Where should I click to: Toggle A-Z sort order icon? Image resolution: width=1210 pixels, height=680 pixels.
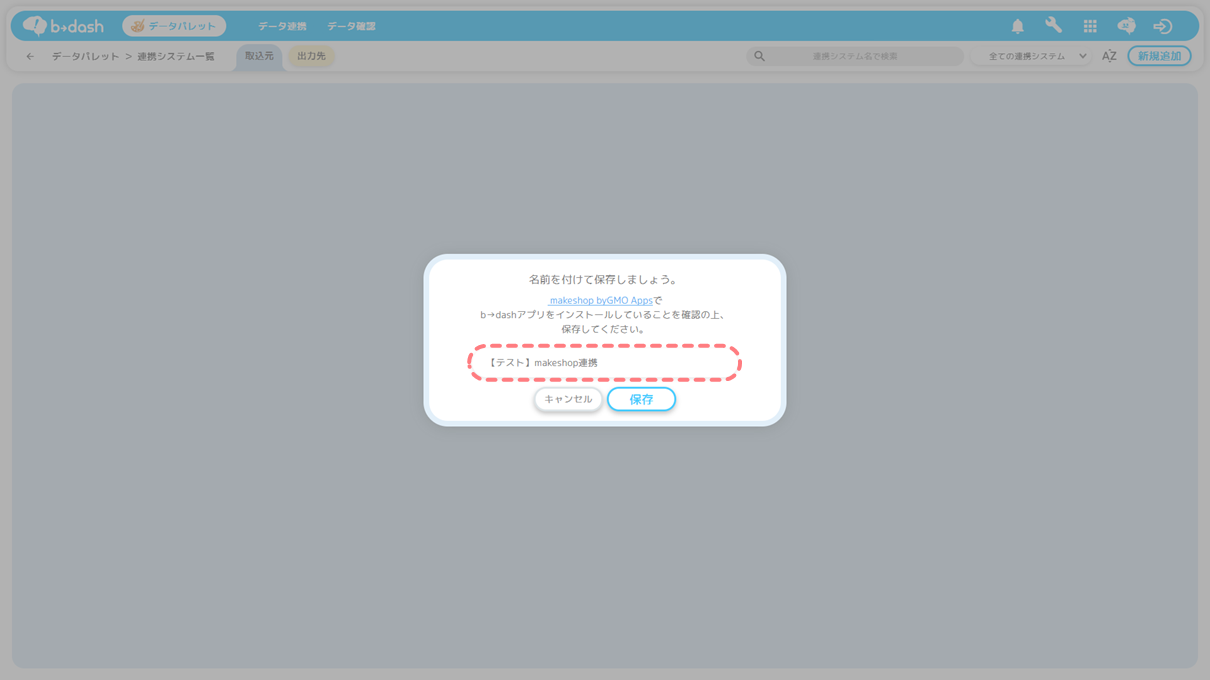(x=1109, y=56)
